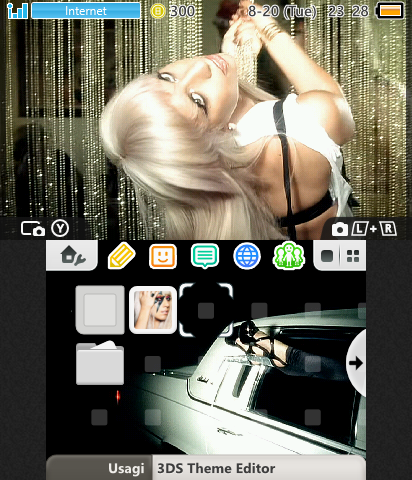412x480 pixels.
Task: Open the gray folder icon
Action: (100, 363)
